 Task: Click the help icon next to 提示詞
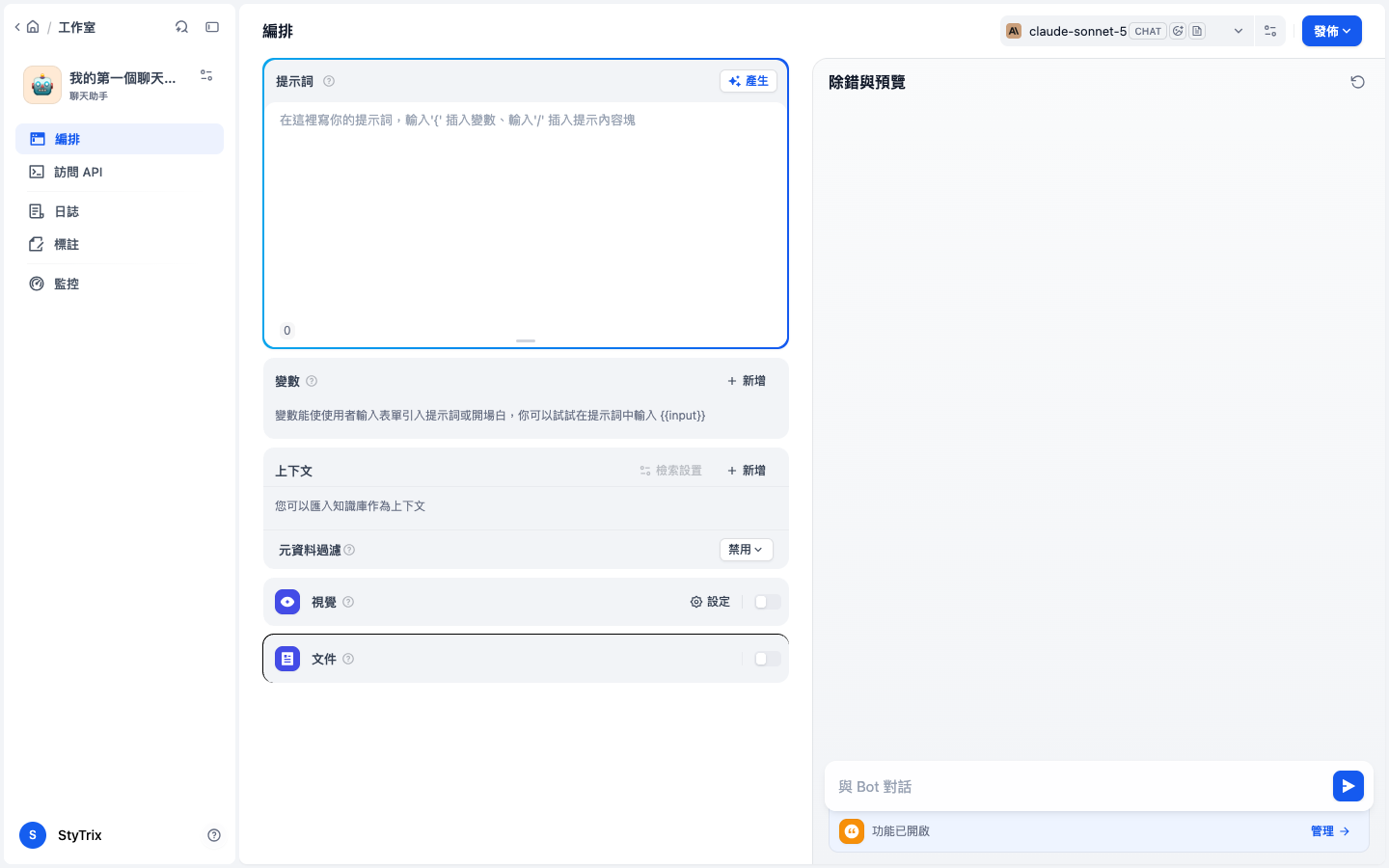pos(329,81)
